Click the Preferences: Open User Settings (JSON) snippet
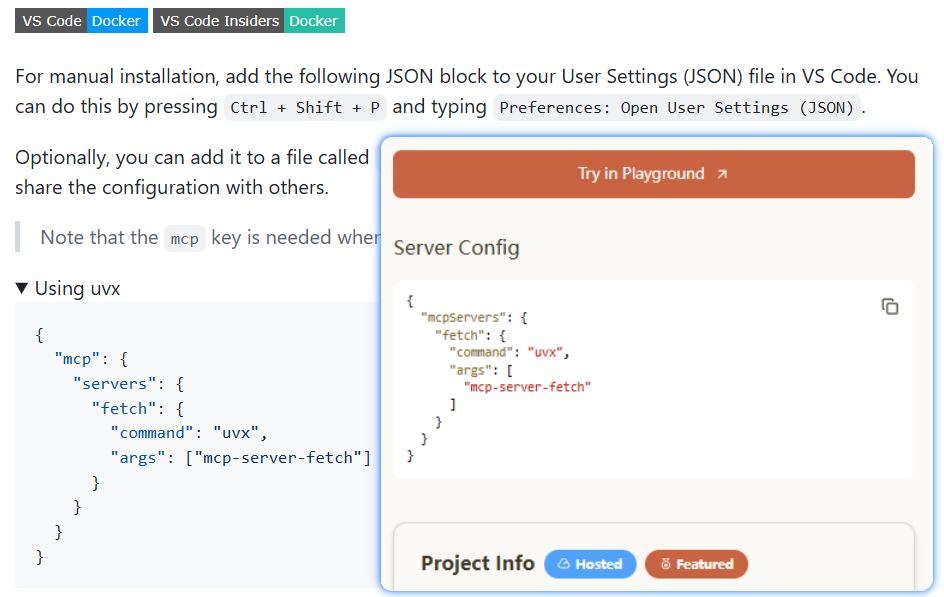 677,108
